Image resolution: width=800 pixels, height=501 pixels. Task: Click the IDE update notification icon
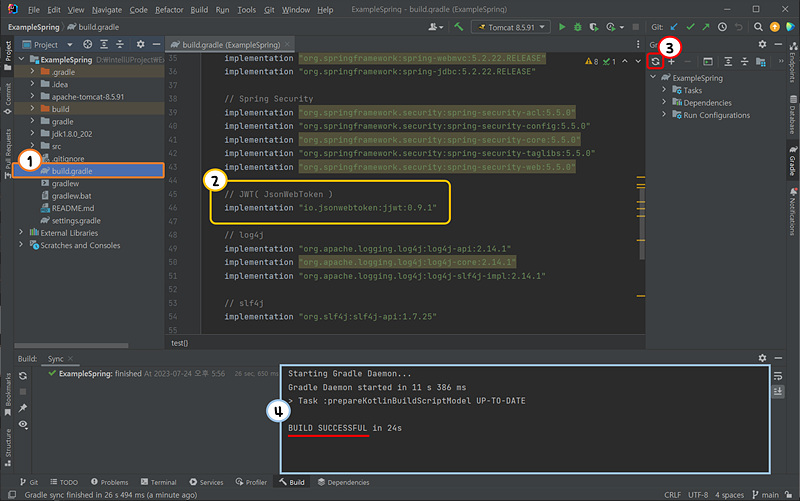(774, 27)
